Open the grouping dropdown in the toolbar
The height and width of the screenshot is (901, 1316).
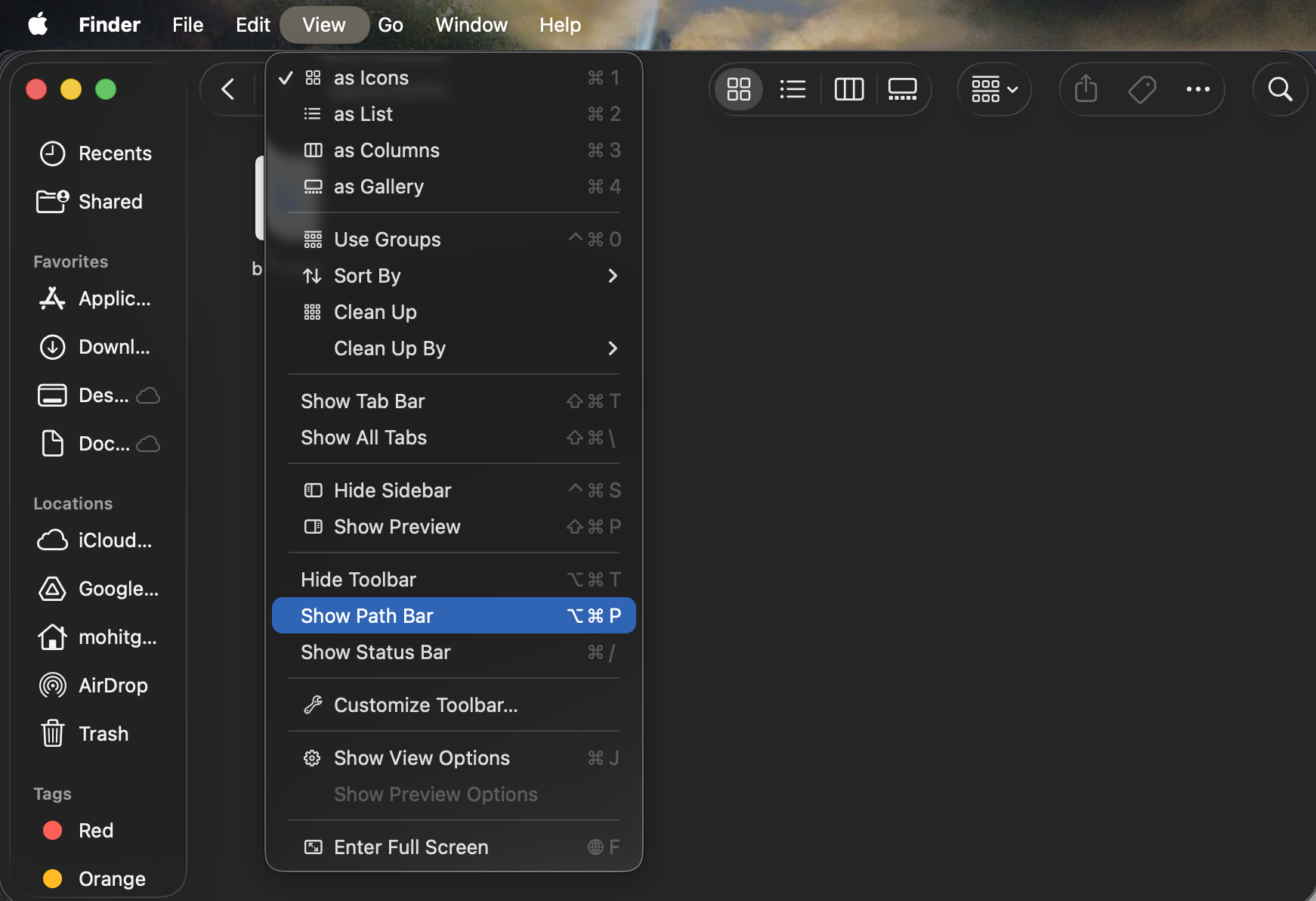(994, 89)
